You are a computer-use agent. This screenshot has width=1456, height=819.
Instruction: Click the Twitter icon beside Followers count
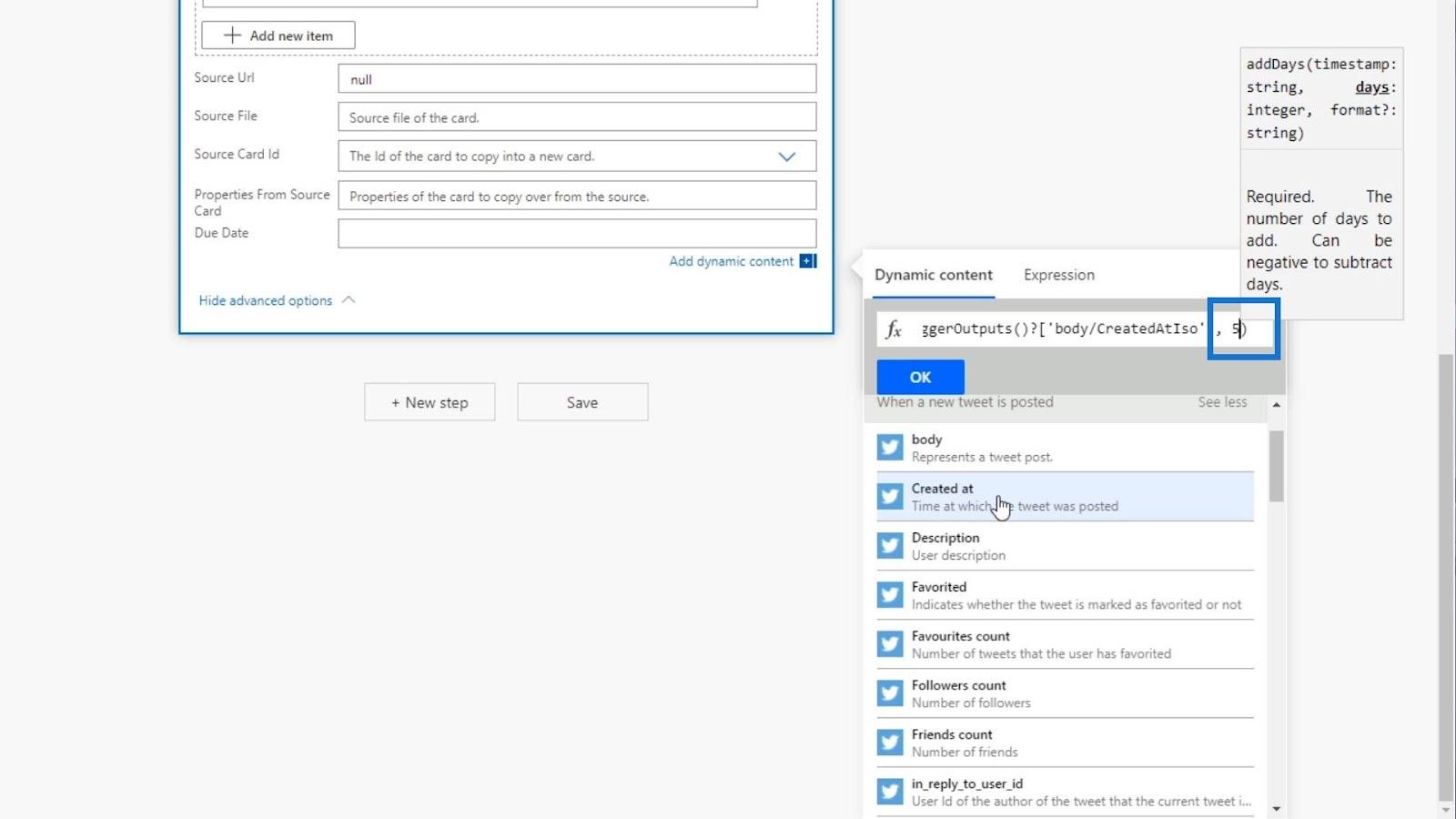[x=890, y=693]
